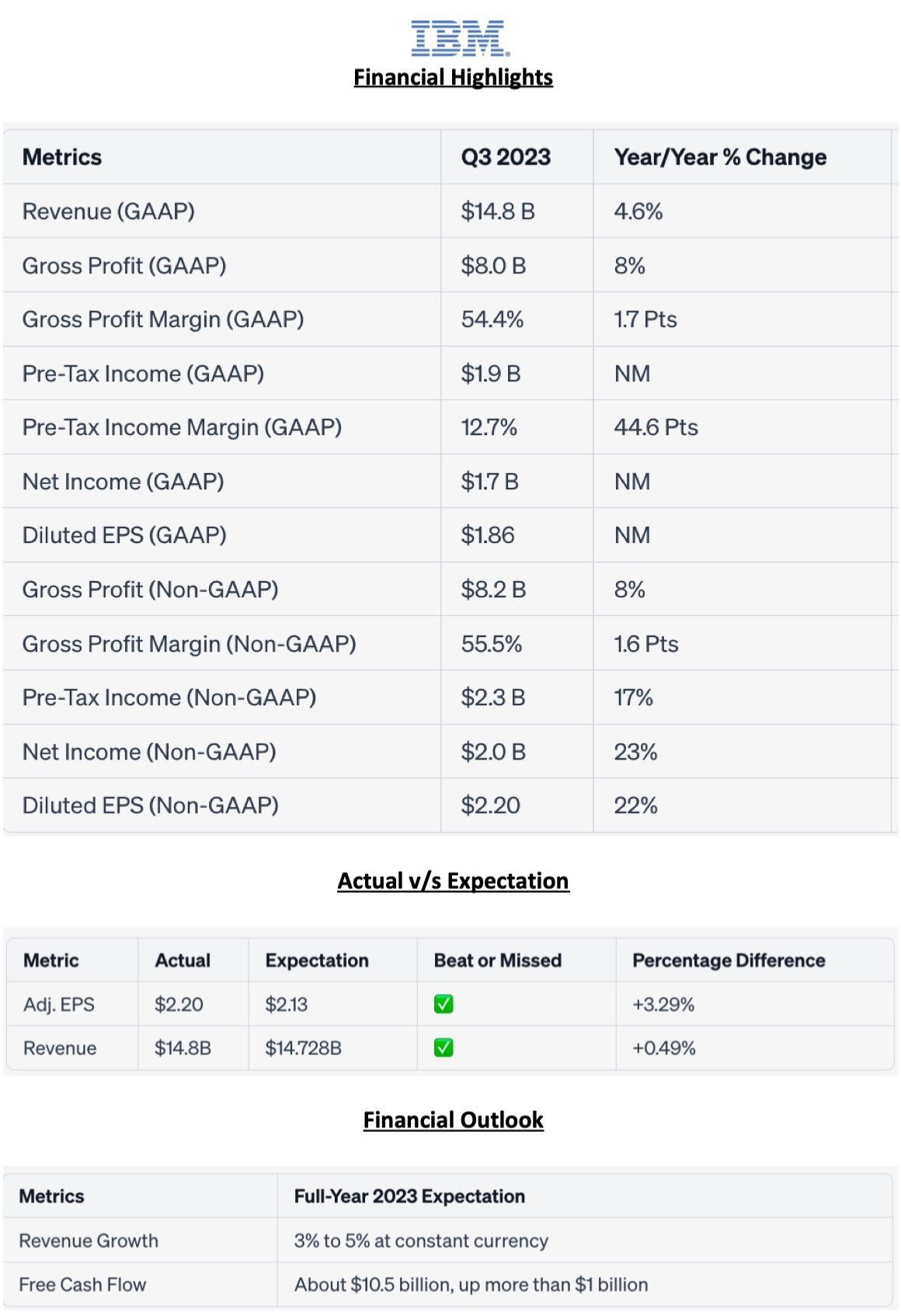Screen dimensions: 901x1316
Task: Click the 44.6 Pts margin change
Action: pyautogui.click(x=656, y=427)
